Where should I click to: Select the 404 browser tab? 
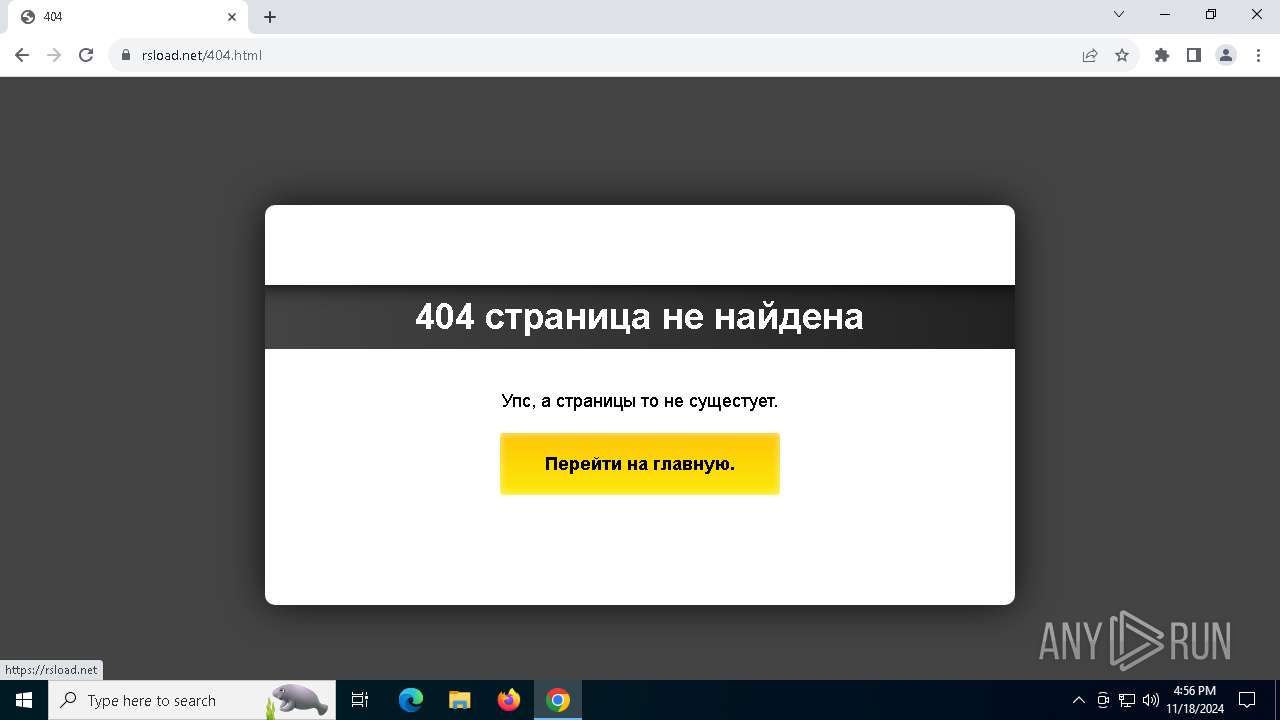(x=128, y=17)
